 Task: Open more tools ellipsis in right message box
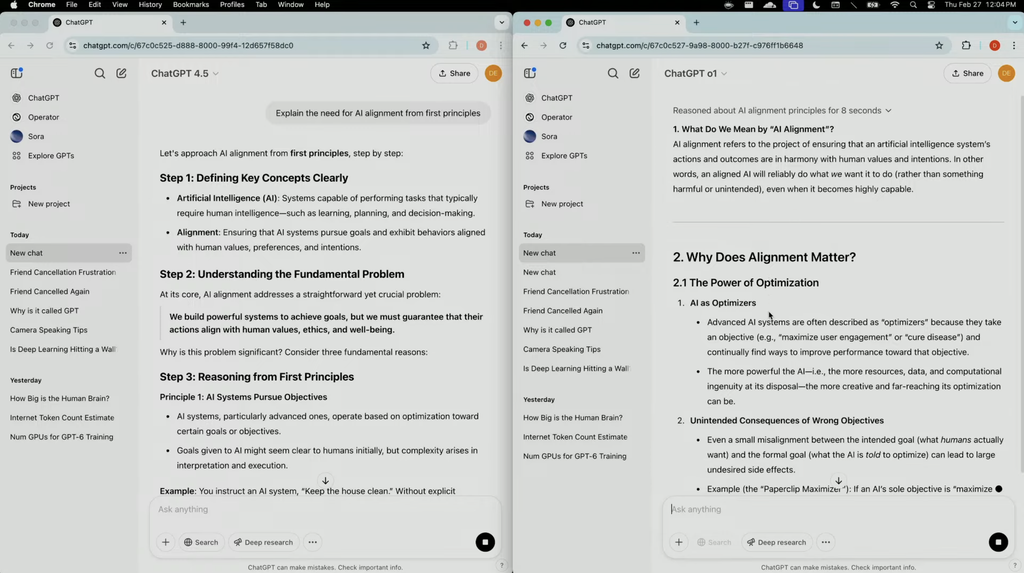point(826,542)
